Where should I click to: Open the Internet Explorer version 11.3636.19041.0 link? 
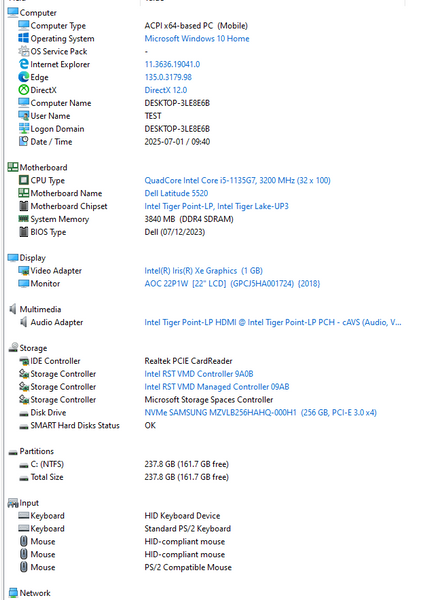coord(172,64)
